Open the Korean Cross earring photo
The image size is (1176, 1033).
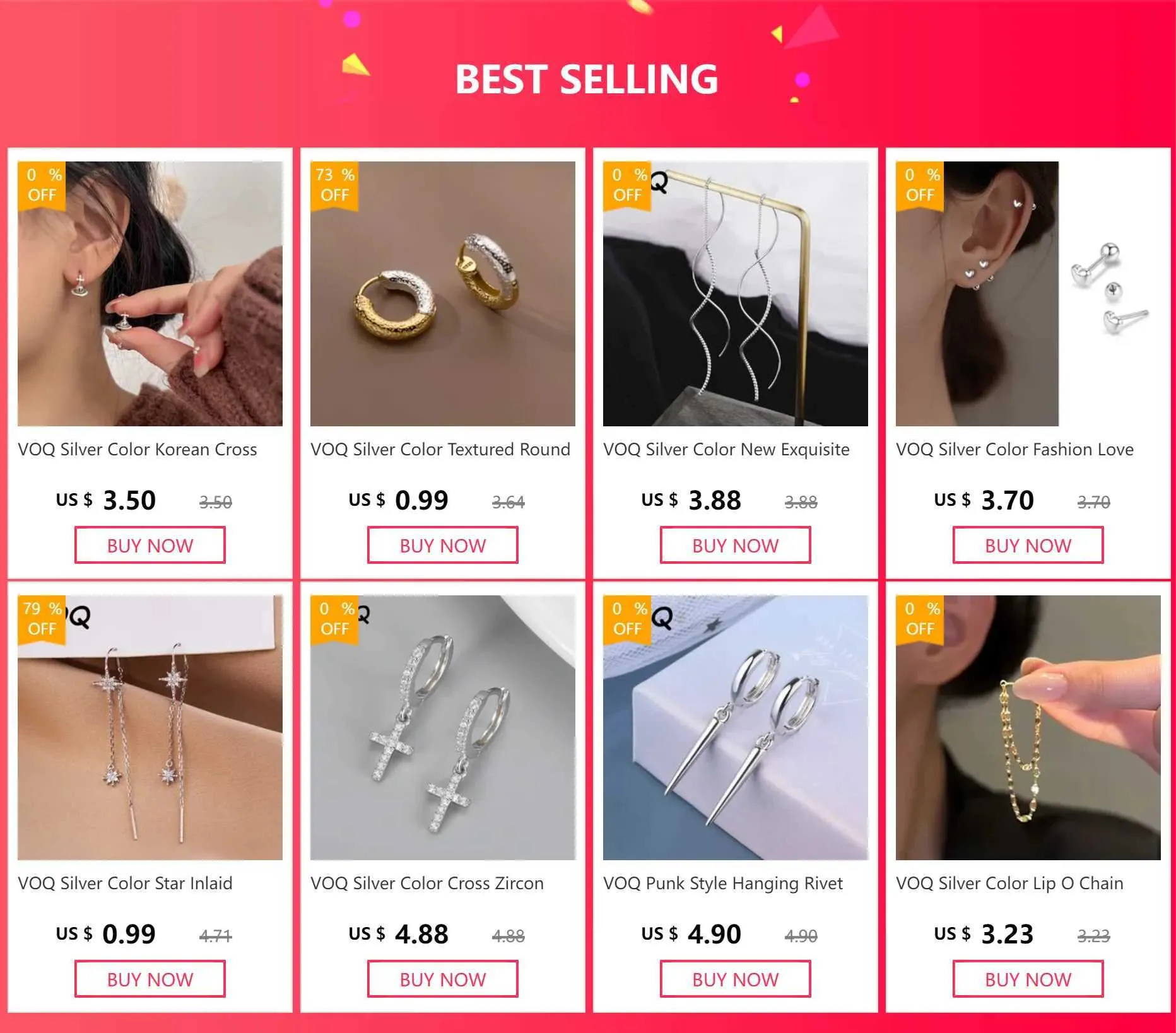point(150,294)
